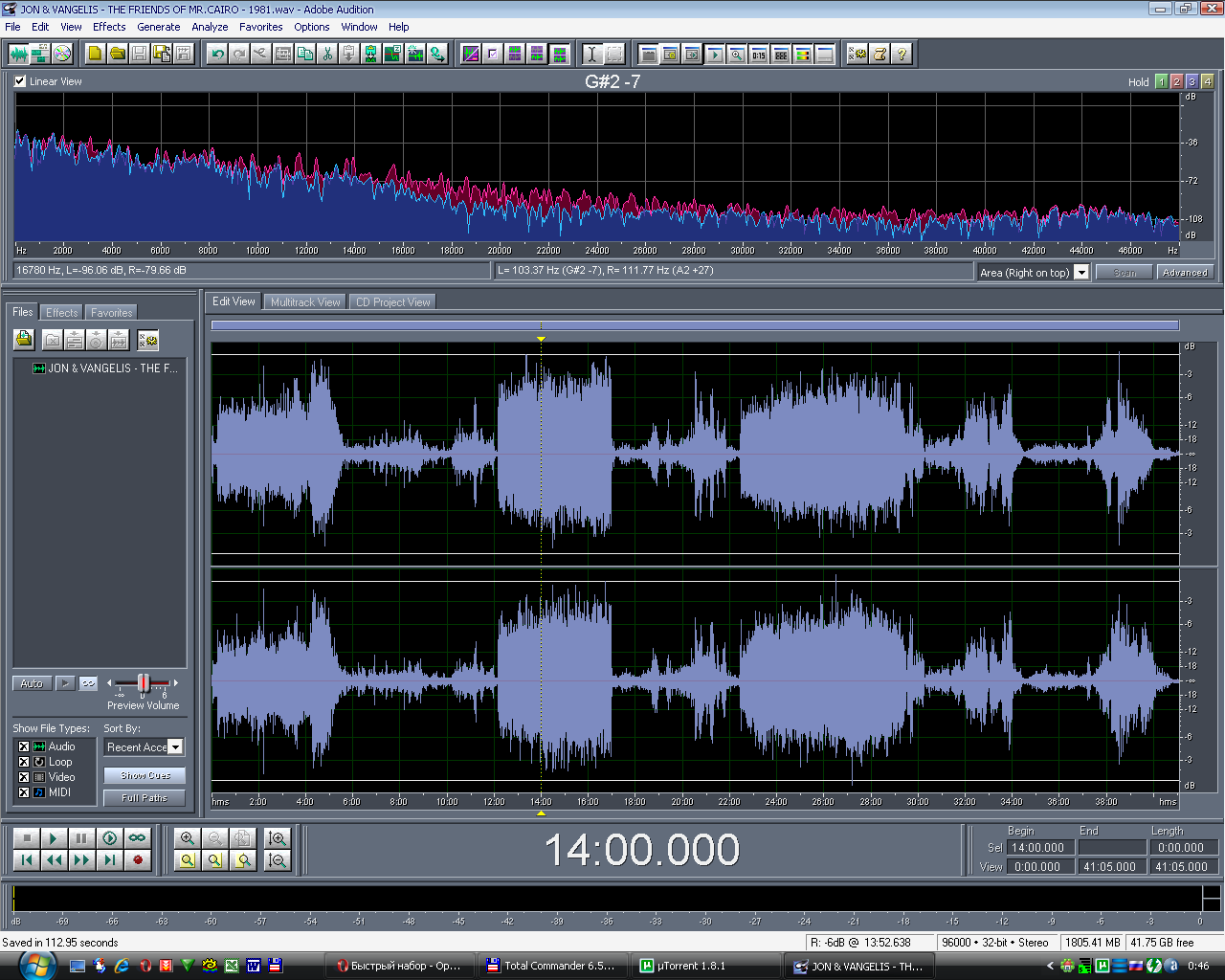Viewport: 1225px width, 980px height.
Task: Switch to CD Project View via the disc toolbar icon
Action: (x=62, y=54)
